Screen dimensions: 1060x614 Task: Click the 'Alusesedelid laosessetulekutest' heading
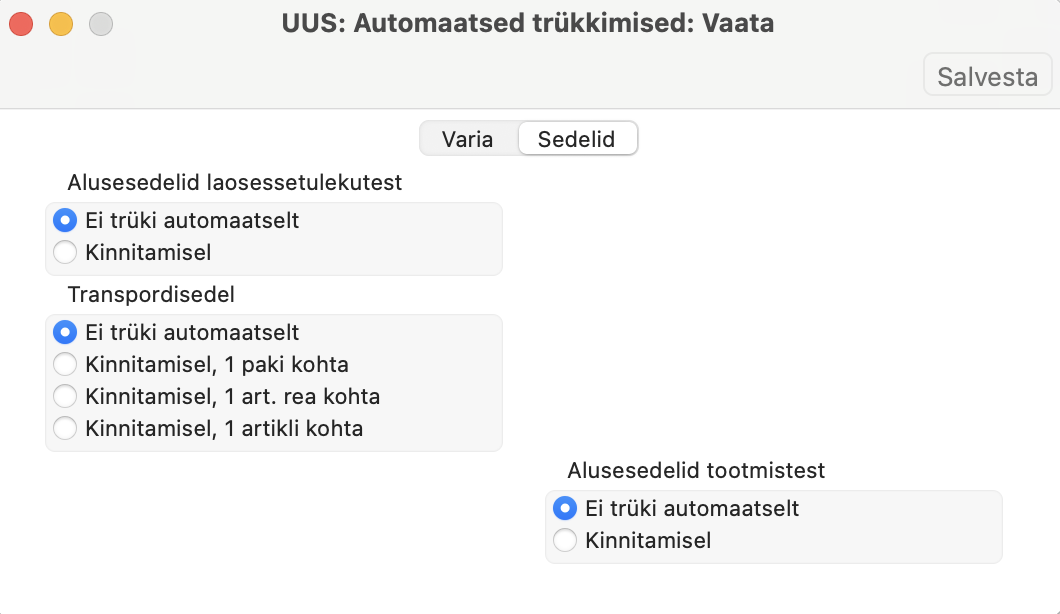[235, 182]
